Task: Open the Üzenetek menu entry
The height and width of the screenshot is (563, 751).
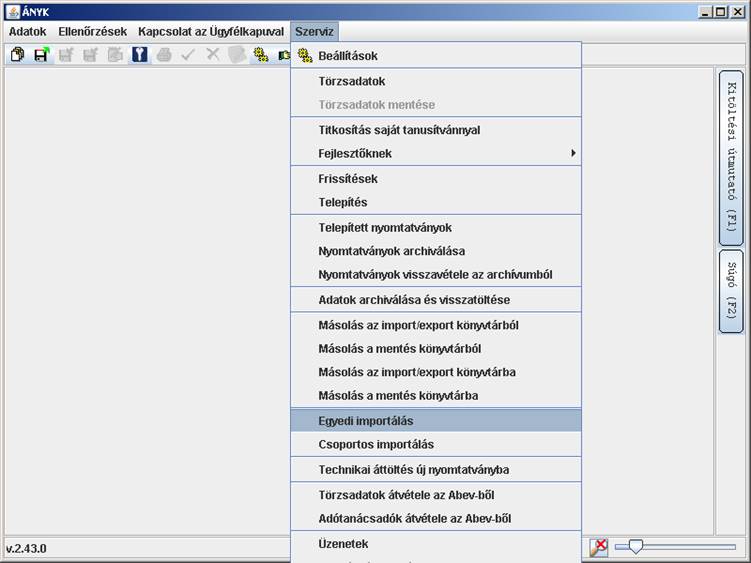Action: [436, 544]
